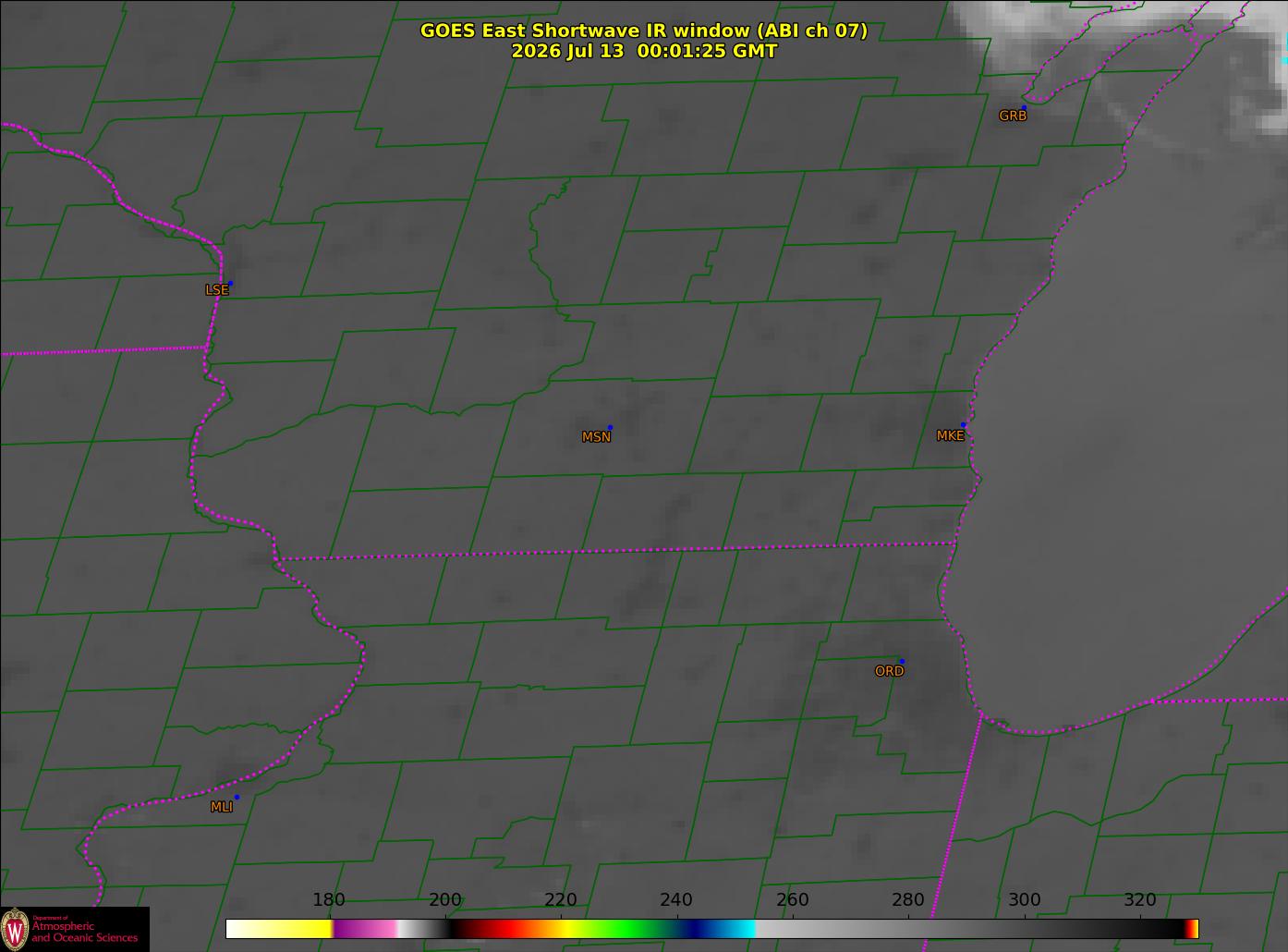Click the 2026 Jul 13 timestamp text

coord(644,51)
